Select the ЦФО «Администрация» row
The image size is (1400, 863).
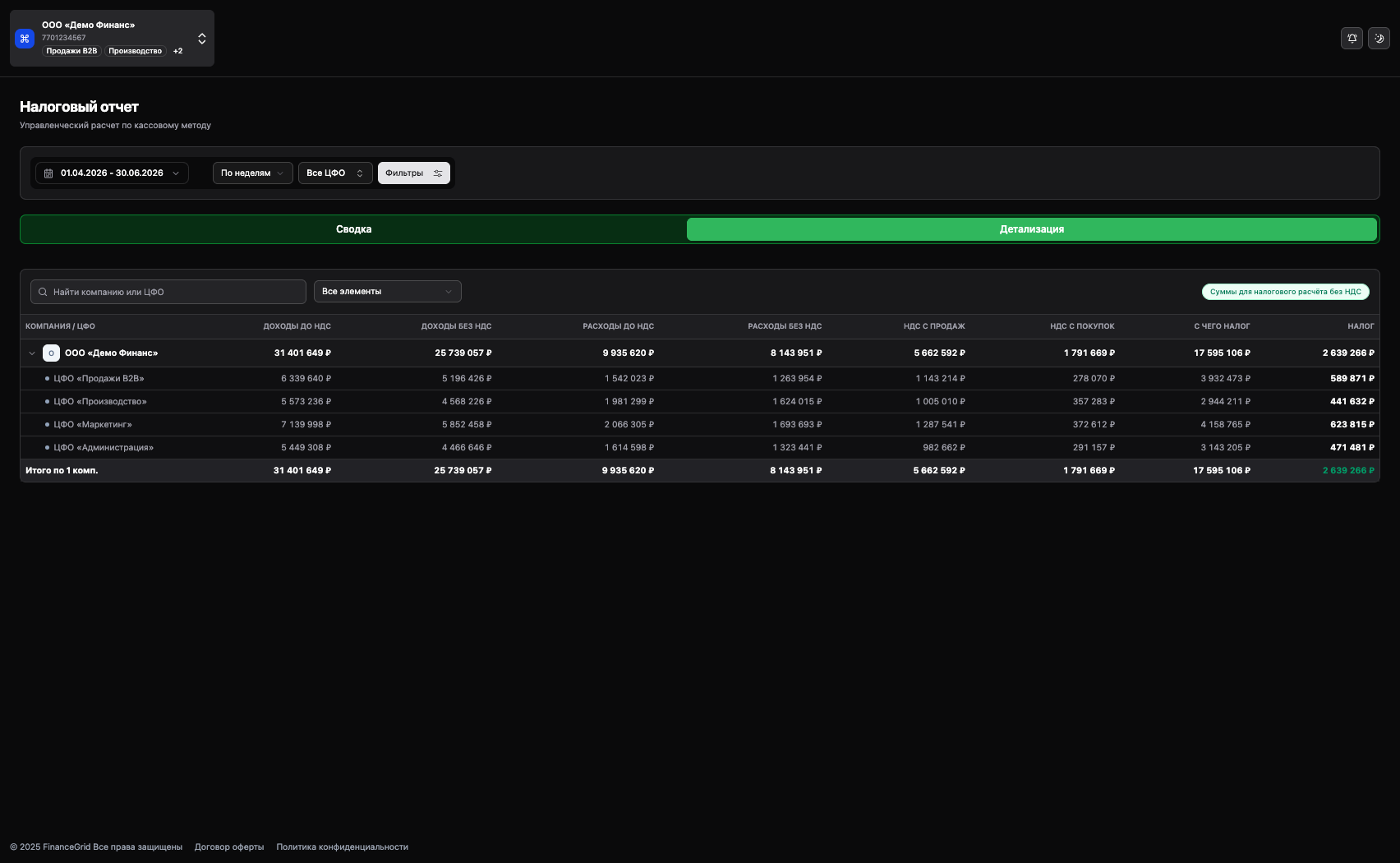coord(700,448)
